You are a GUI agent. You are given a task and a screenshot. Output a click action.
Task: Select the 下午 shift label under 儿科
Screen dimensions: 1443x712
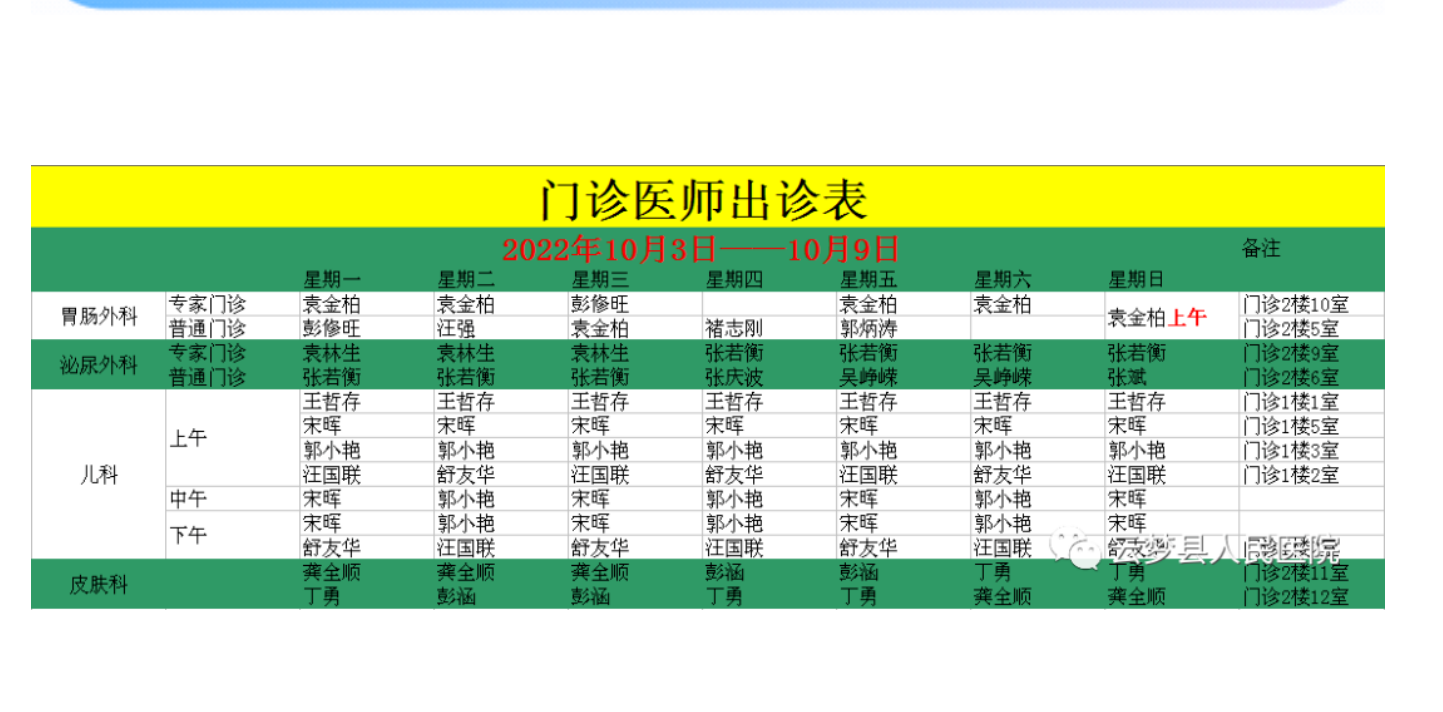click(189, 536)
